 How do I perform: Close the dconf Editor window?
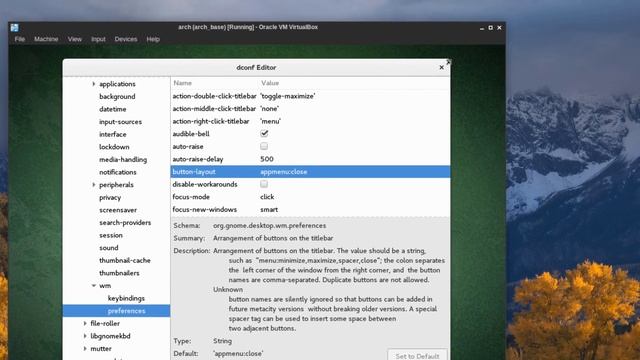(441, 67)
